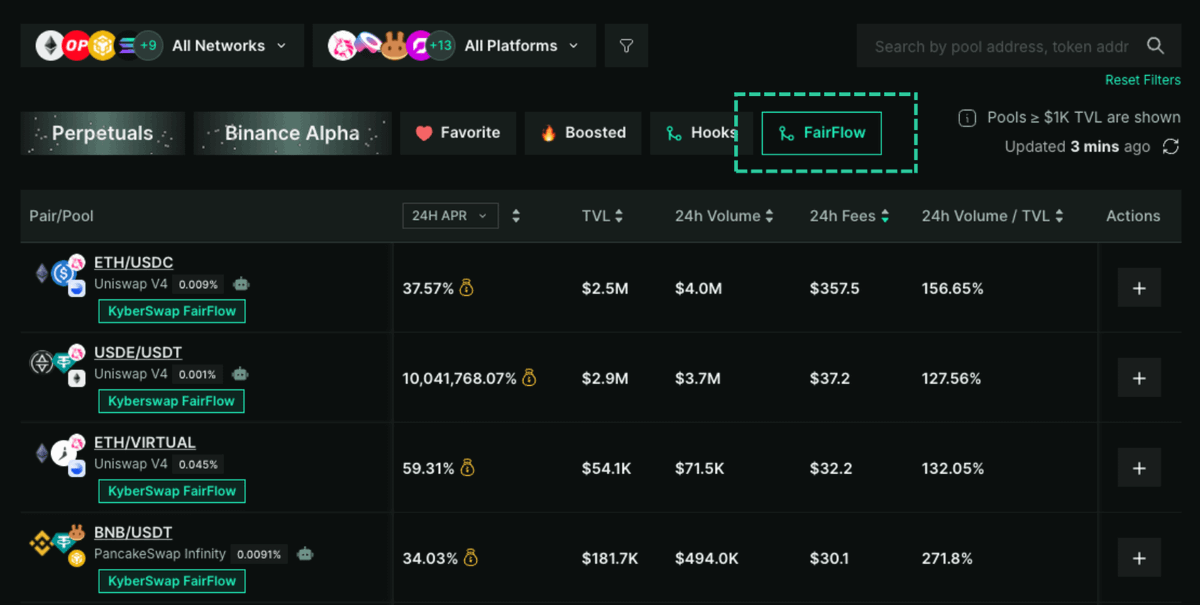The height and width of the screenshot is (605, 1200).
Task: Click KyberSwap FairFlow tag under ETH/USDC
Action: tap(172, 311)
